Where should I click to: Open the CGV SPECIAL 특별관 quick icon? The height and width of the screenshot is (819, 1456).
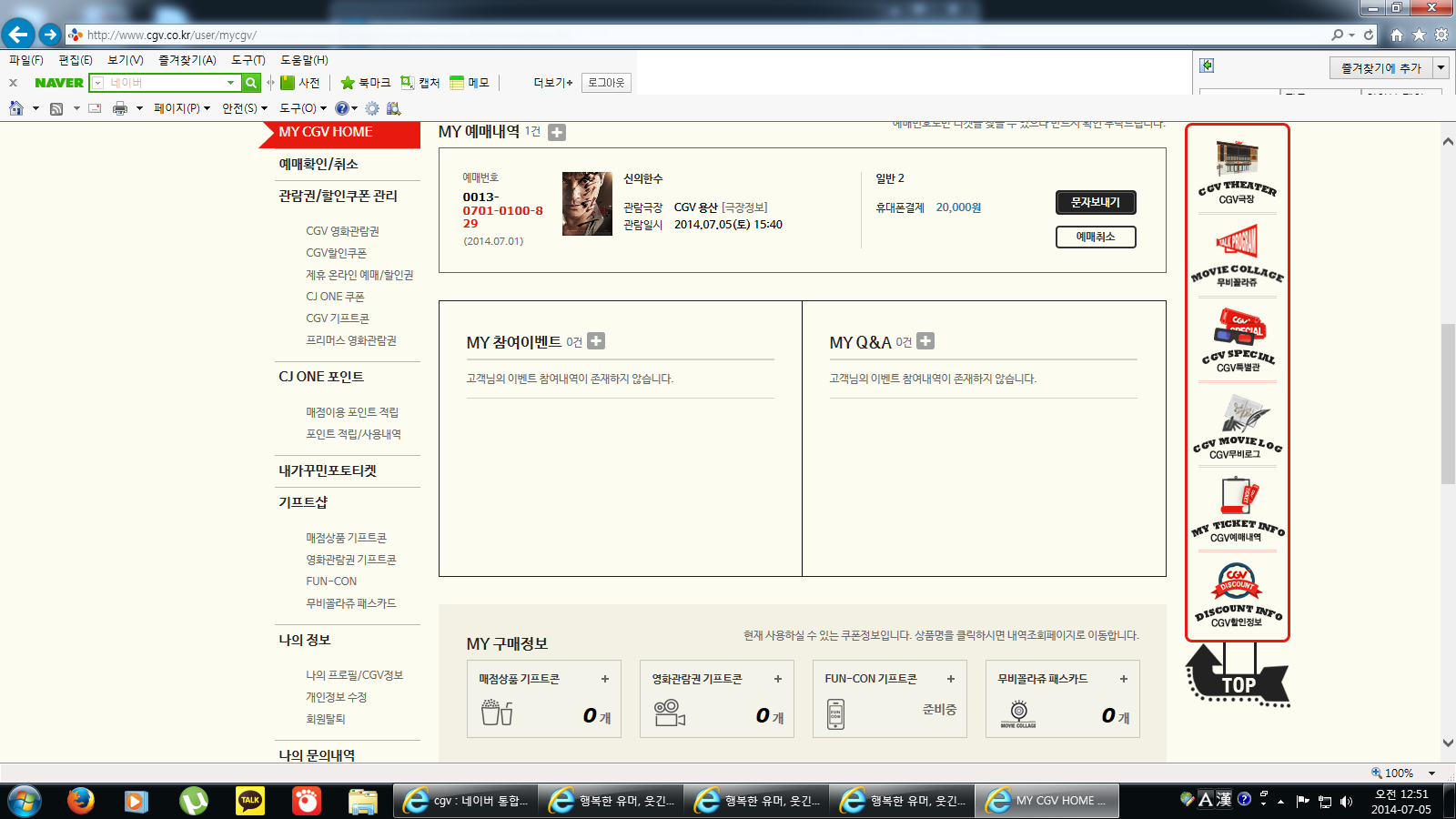click(x=1238, y=340)
